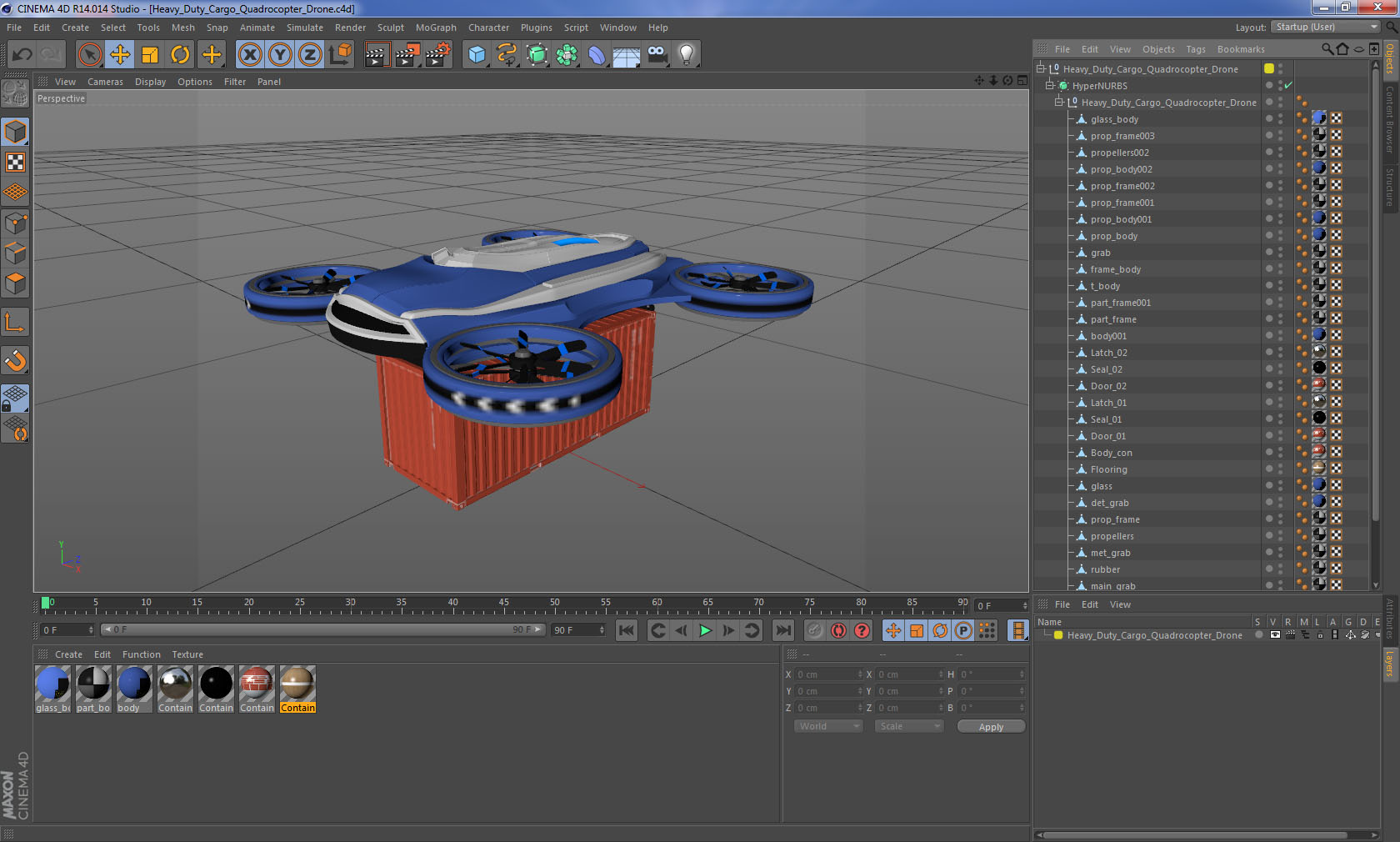1400x842 pixels.
Task: Open the viewport Cameras menu
Action: 105,82
